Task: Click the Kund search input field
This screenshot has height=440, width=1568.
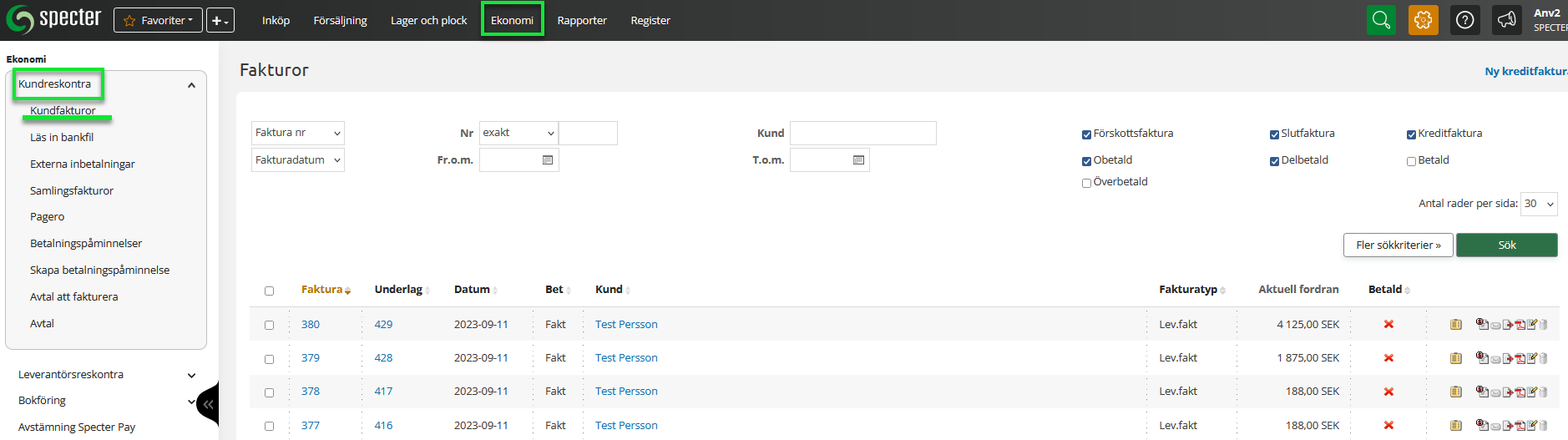Action: click(x=862, y=134)
